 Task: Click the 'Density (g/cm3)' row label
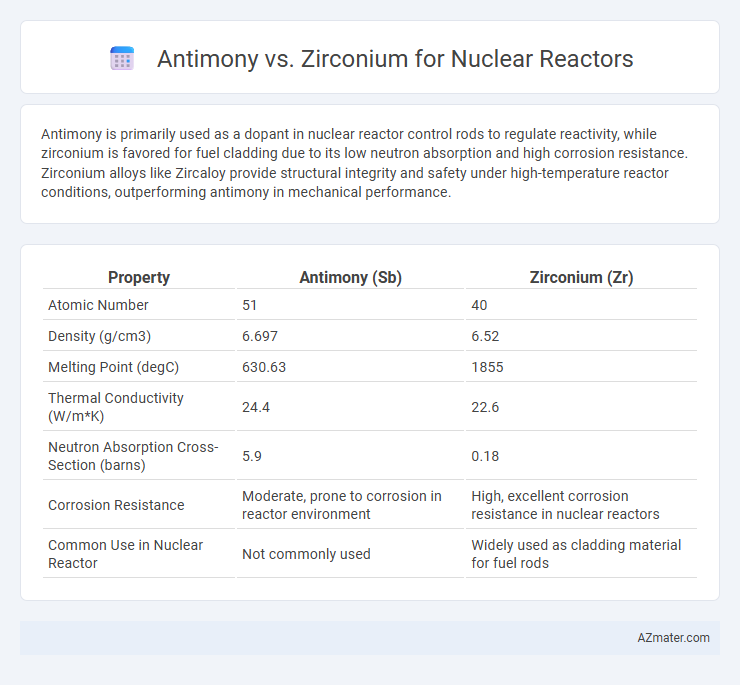point(99,336)
